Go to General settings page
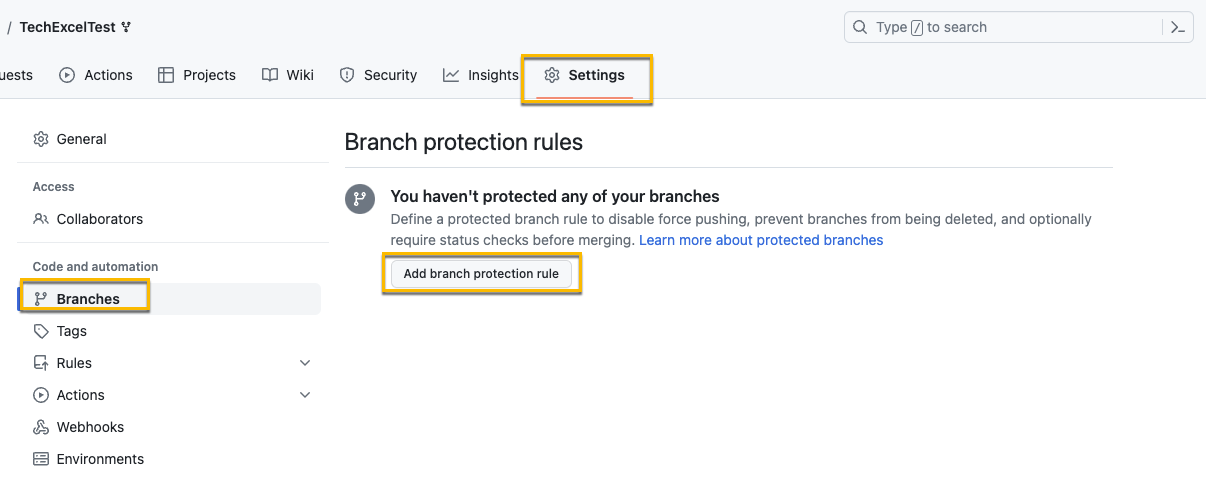This screenshot has height=478, width=1206. [81, 139]
